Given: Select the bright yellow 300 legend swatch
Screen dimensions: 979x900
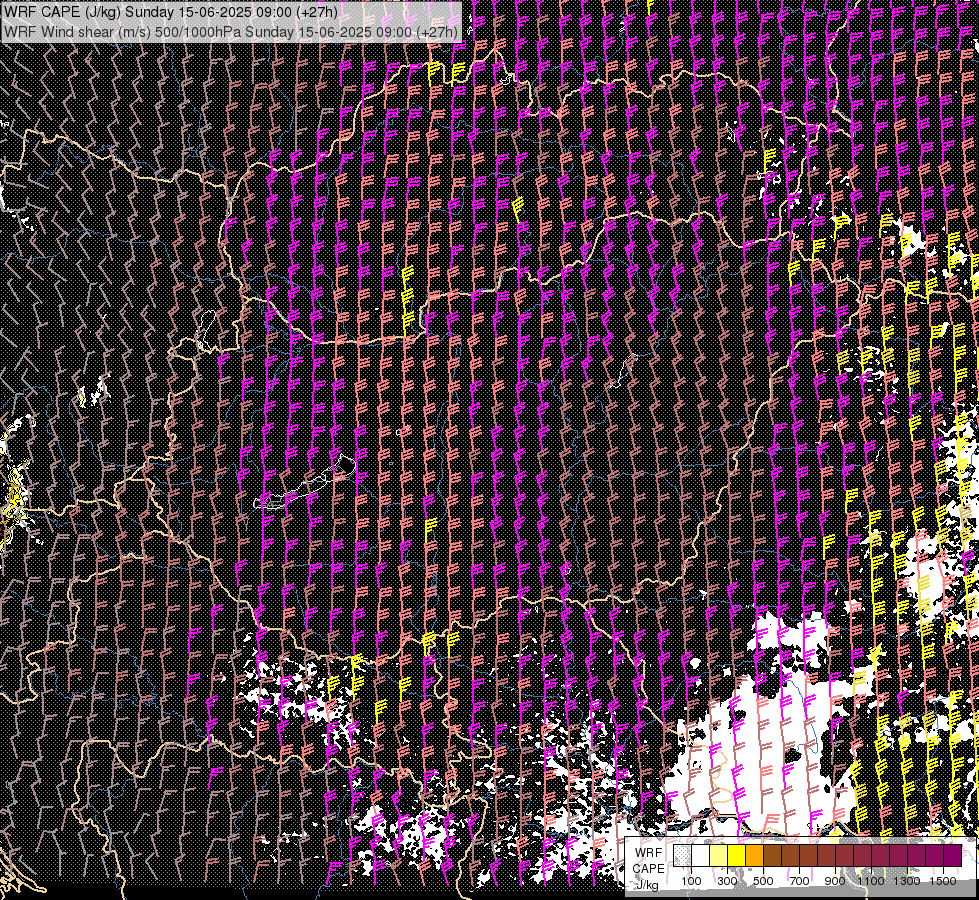Looking at the screenshot, I should coord(737,855).
